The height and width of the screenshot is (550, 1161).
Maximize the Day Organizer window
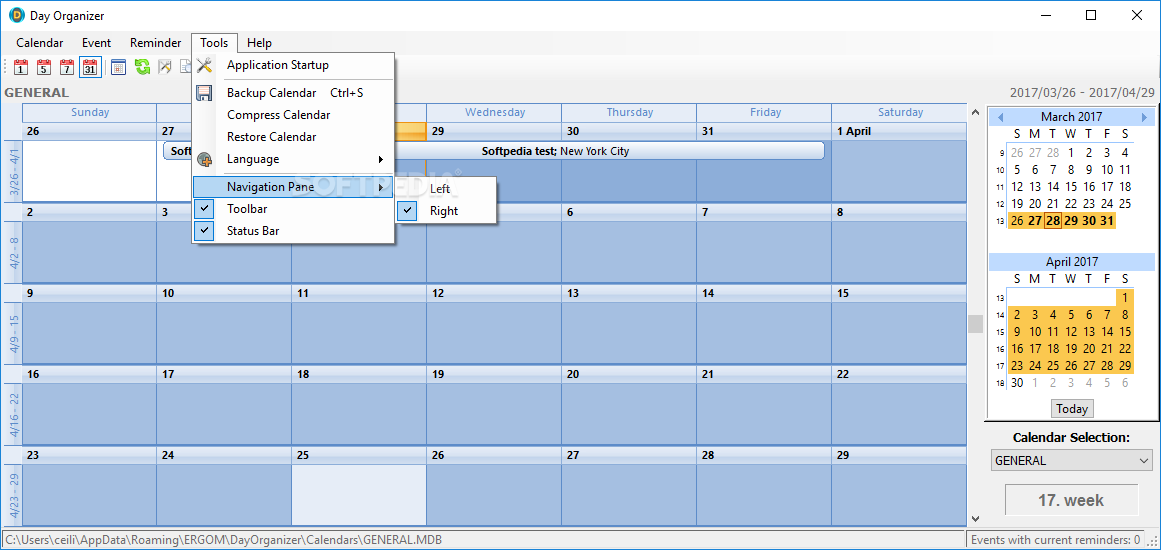point(1091,15)
